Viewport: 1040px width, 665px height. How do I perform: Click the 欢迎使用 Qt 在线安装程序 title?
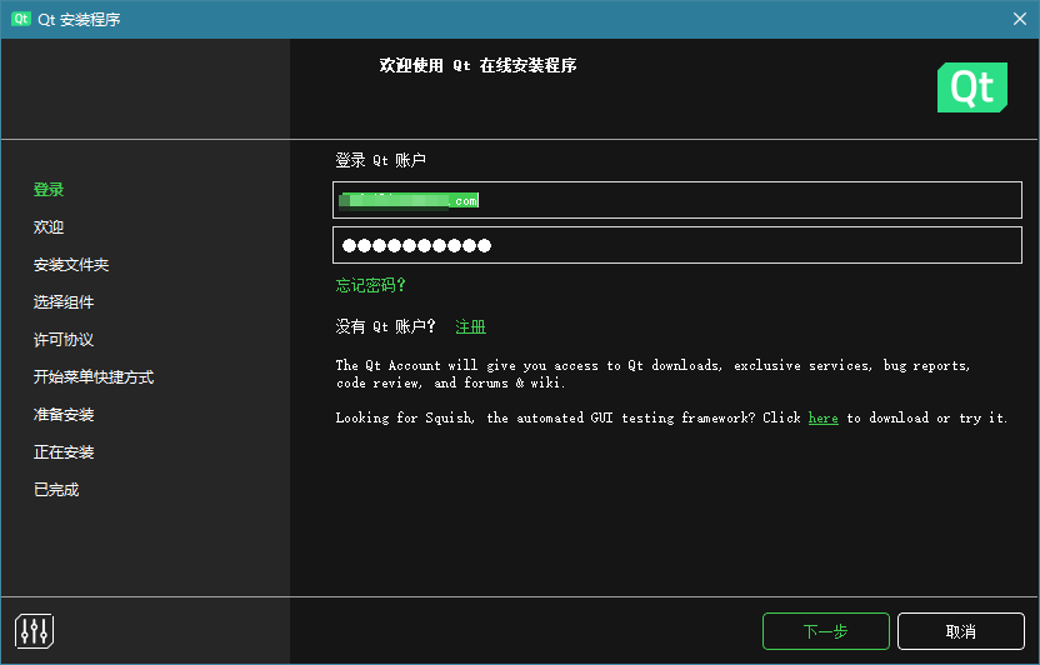[478, 65]
